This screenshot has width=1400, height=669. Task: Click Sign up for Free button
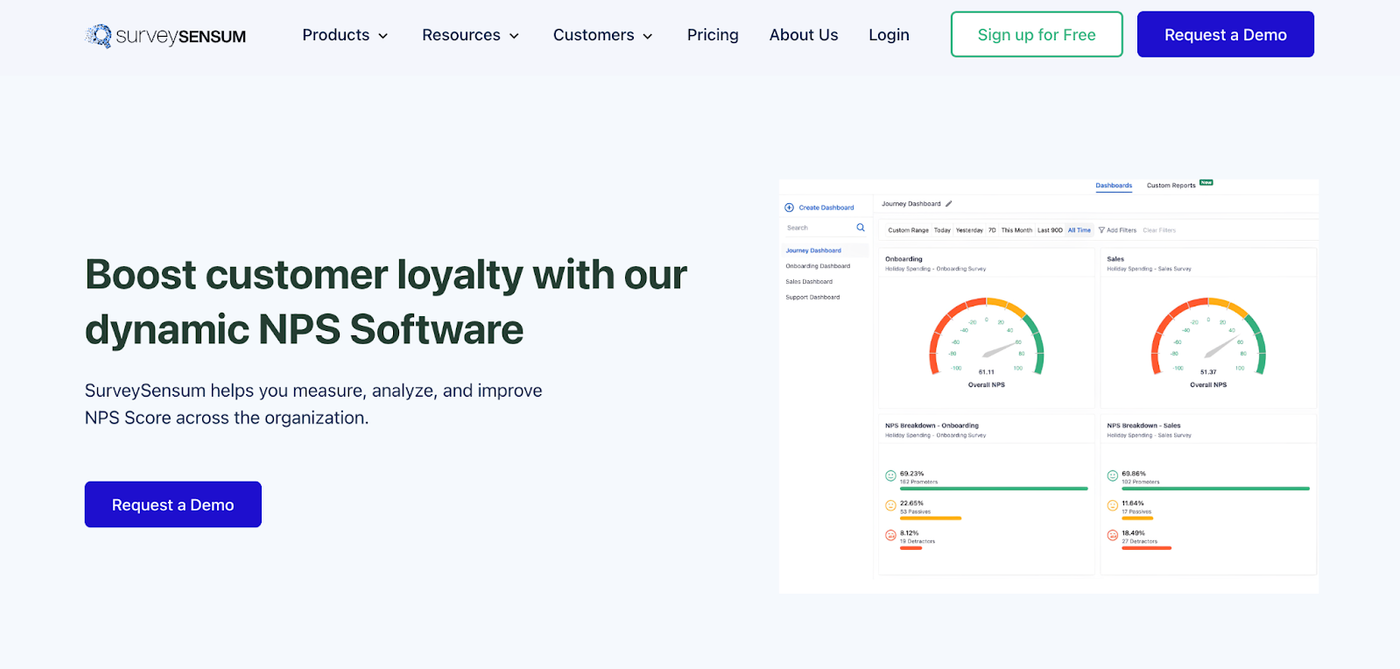[x=1037, y=34]
